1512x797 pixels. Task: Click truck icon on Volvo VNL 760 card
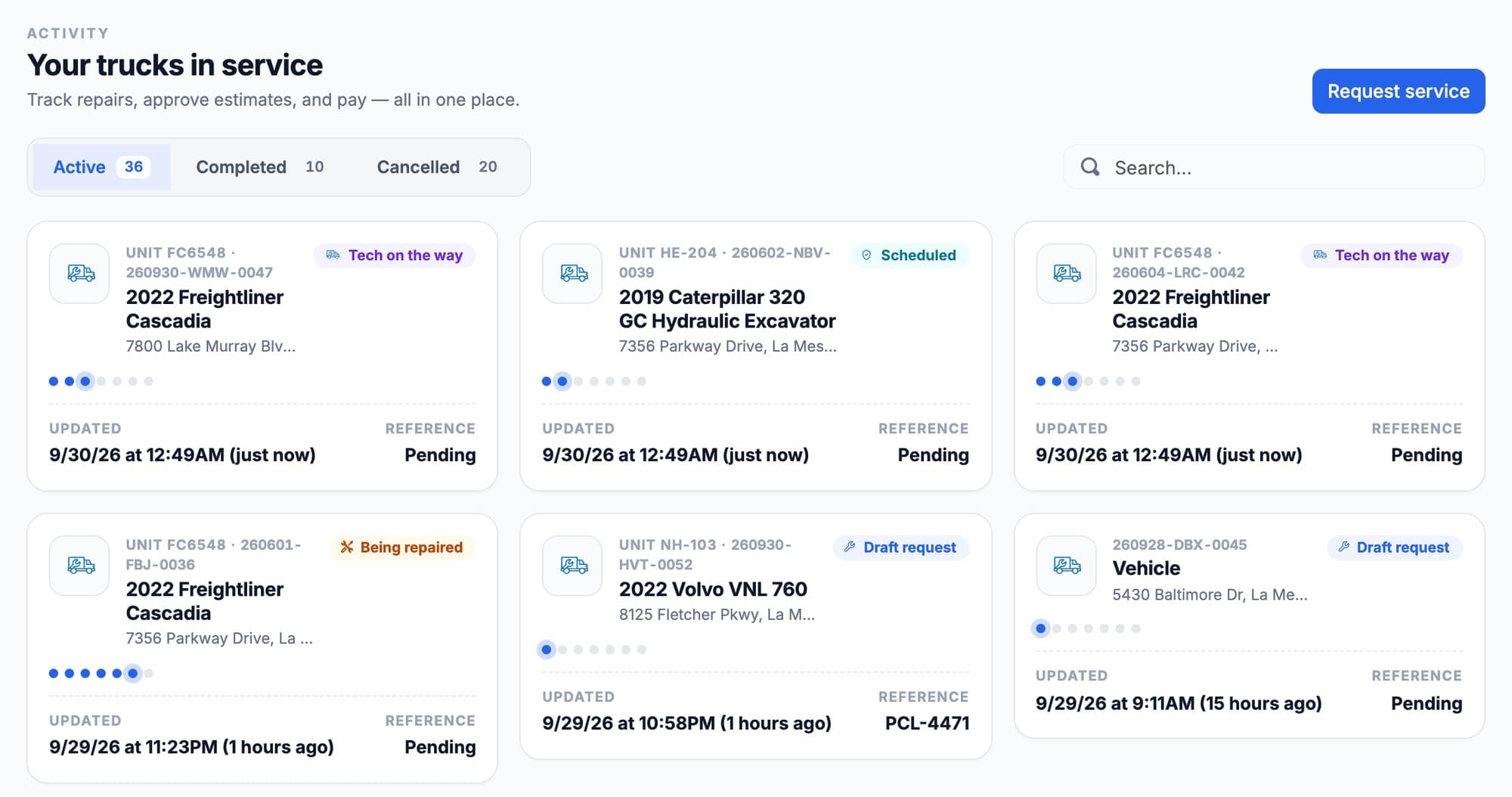(573, 566)
